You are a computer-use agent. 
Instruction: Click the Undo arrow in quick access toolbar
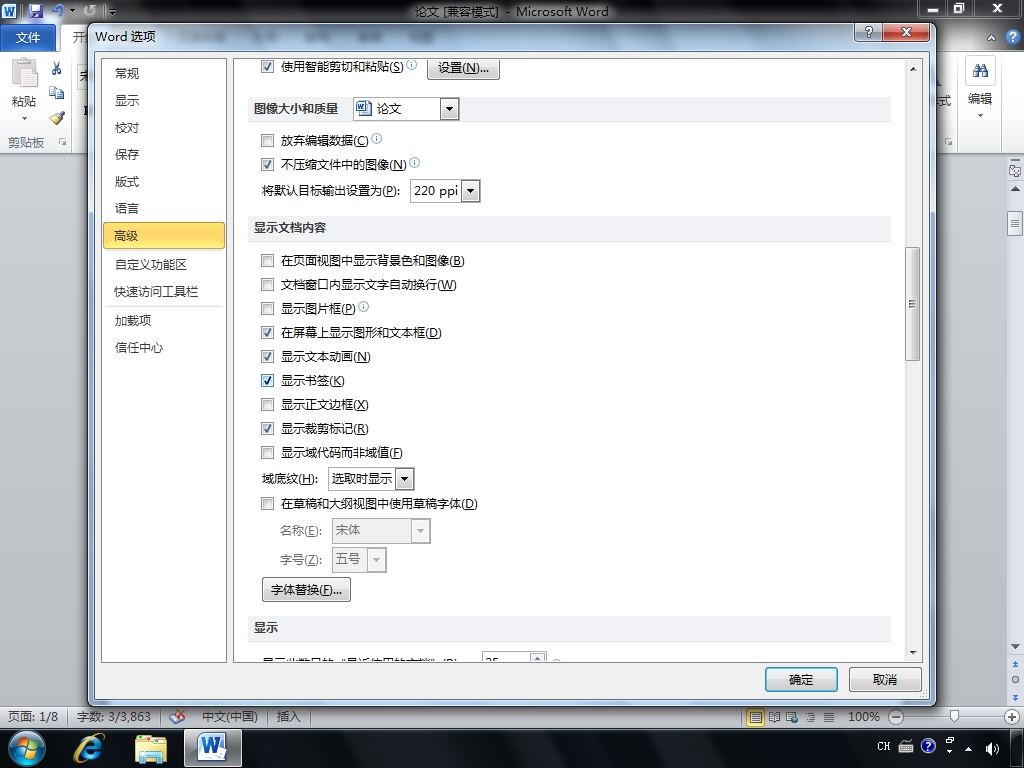point(58,10)
